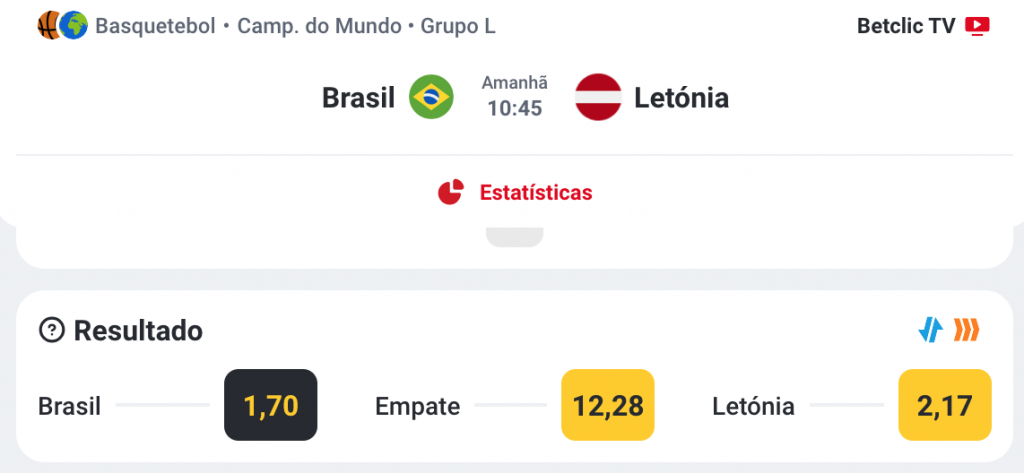Select the Empate 12,28 odds

(607, 405)
